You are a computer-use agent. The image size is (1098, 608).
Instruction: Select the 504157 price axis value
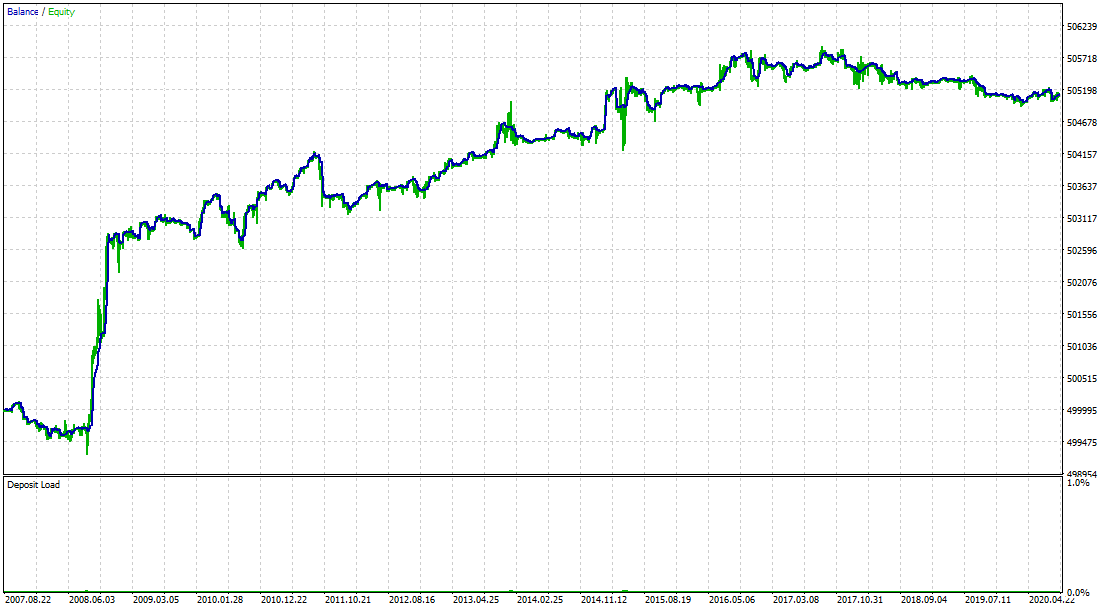tap(1081, 155)
